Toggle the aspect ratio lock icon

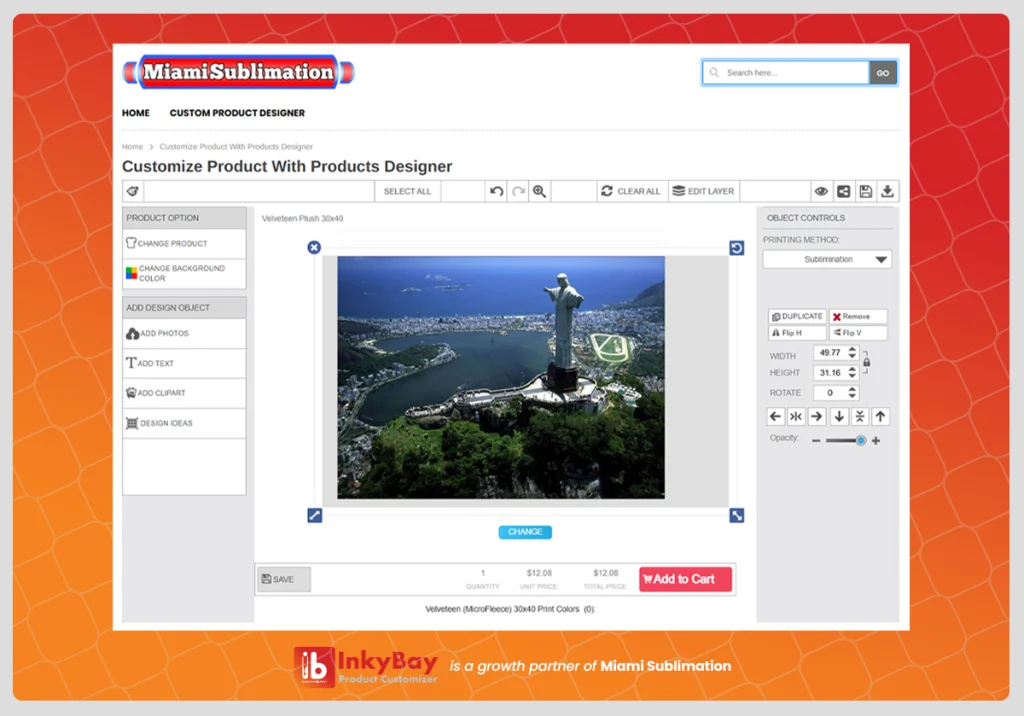pyautogui.click(x=866, y=361)
